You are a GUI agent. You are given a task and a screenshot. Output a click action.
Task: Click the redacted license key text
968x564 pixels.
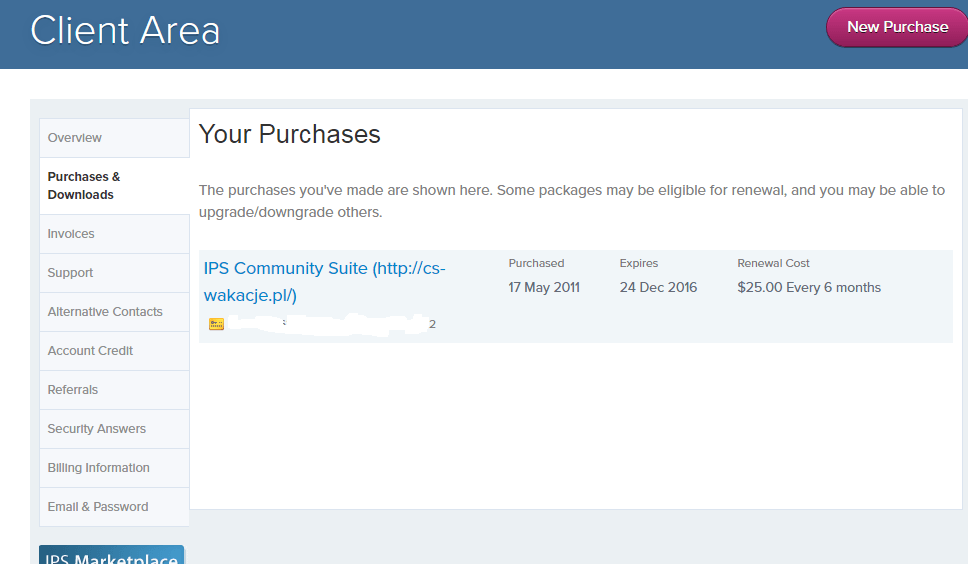330,323
